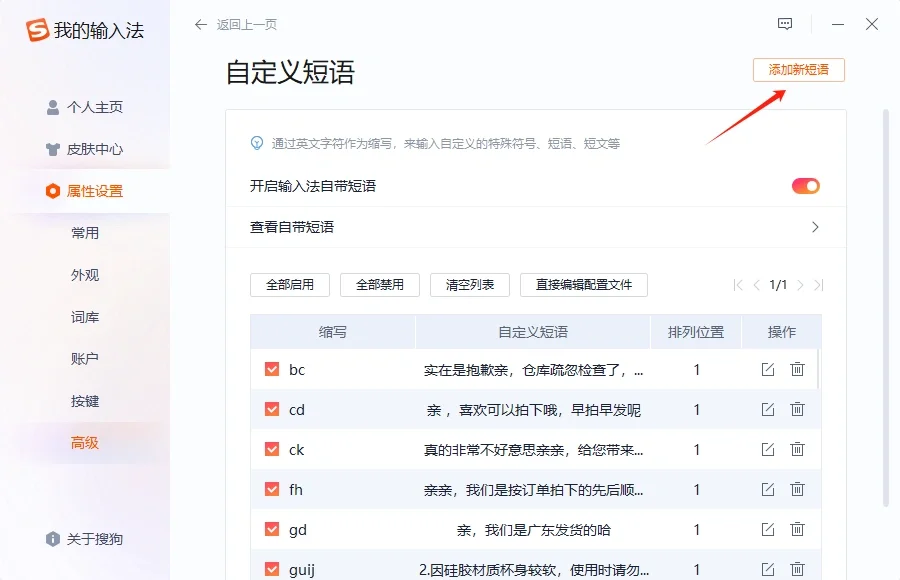
Task: Expand 查看自带短语 chevron
Action: pos(815,227)
